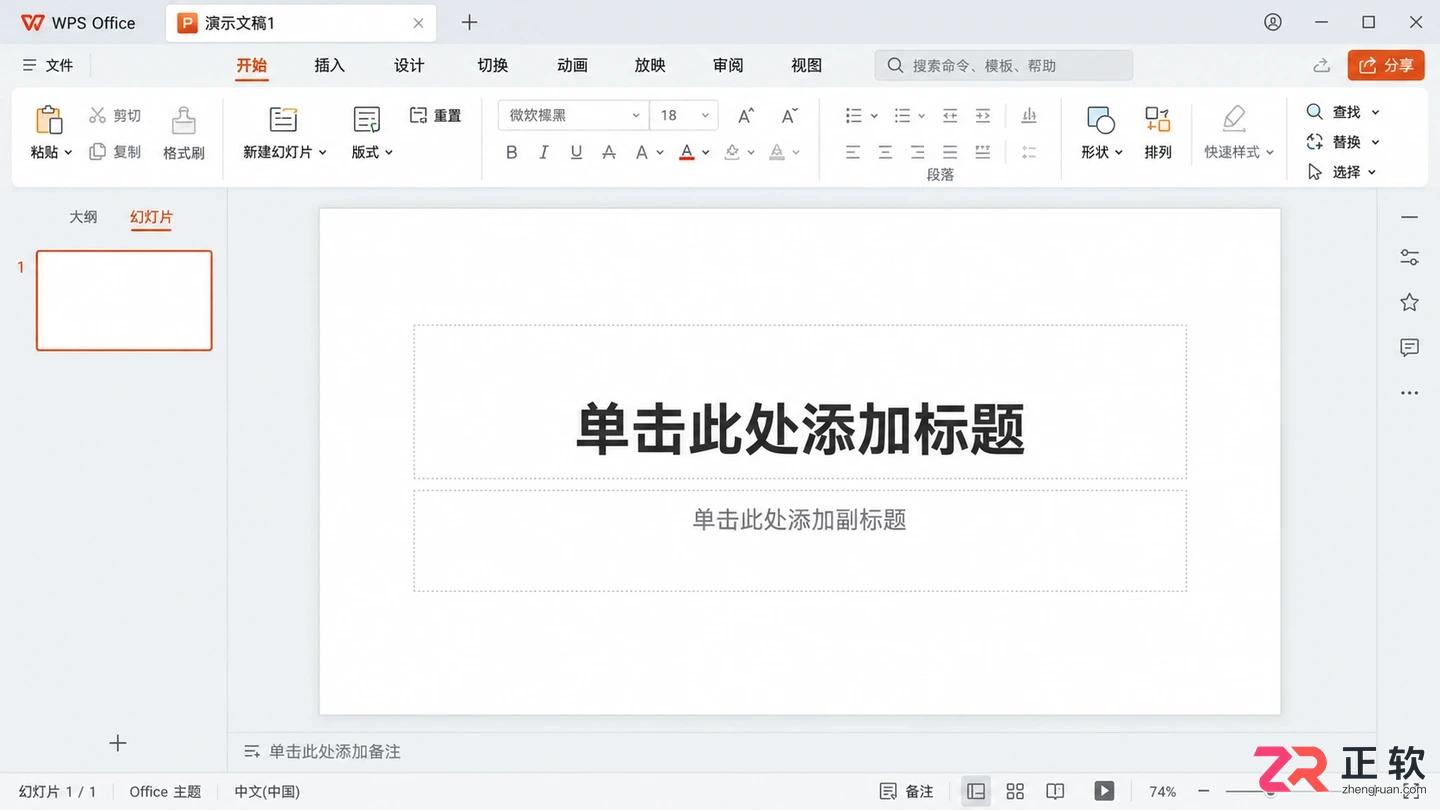Viewport: 1440px width, 810px height.
Task: Align text to the left
Action: pos(853,152)
